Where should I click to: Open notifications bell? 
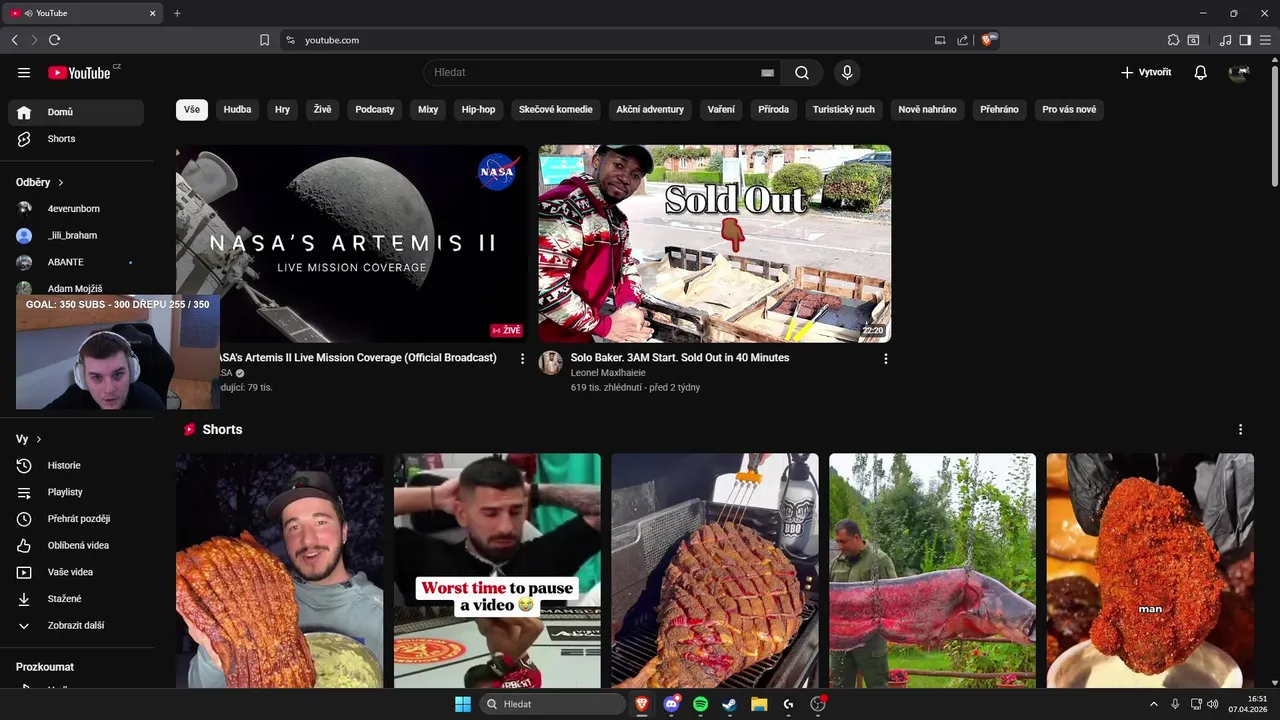pos(1201,72)
